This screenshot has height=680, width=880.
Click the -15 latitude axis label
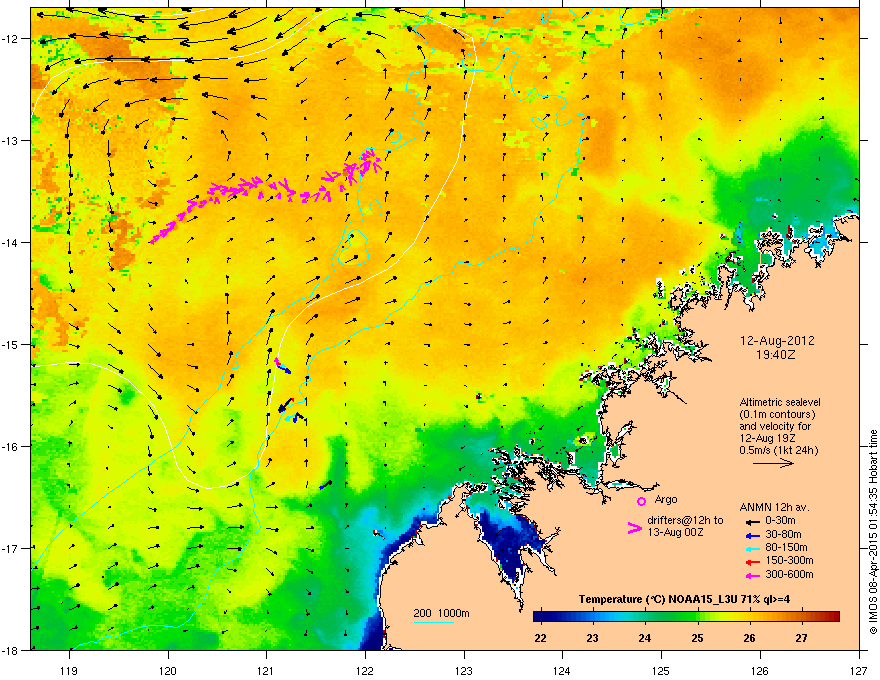(x=11, y=344)
